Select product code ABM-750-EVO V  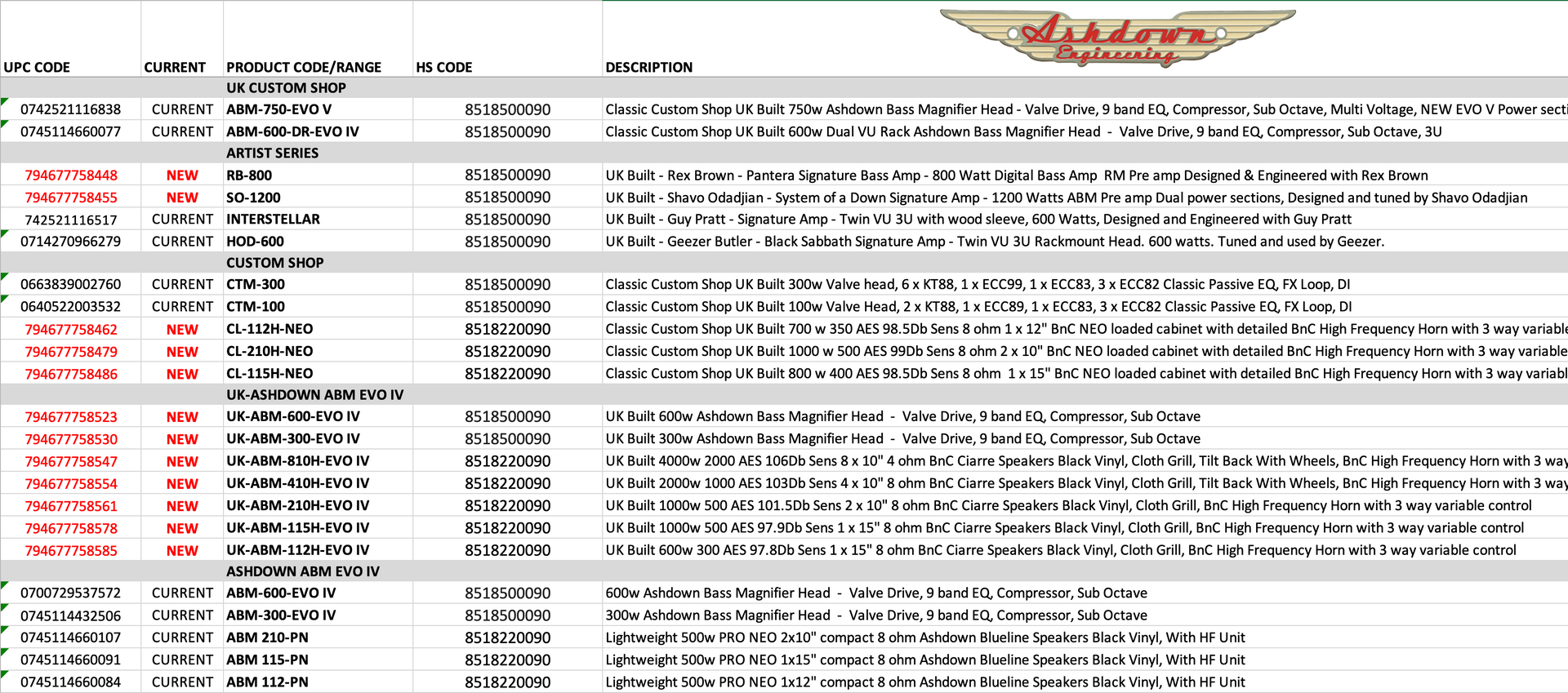(279, 109)
